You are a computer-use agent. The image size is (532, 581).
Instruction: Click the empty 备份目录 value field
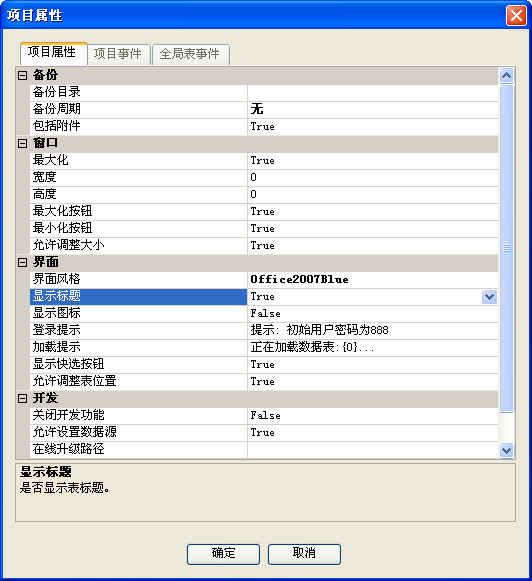[x=373, y=92]
